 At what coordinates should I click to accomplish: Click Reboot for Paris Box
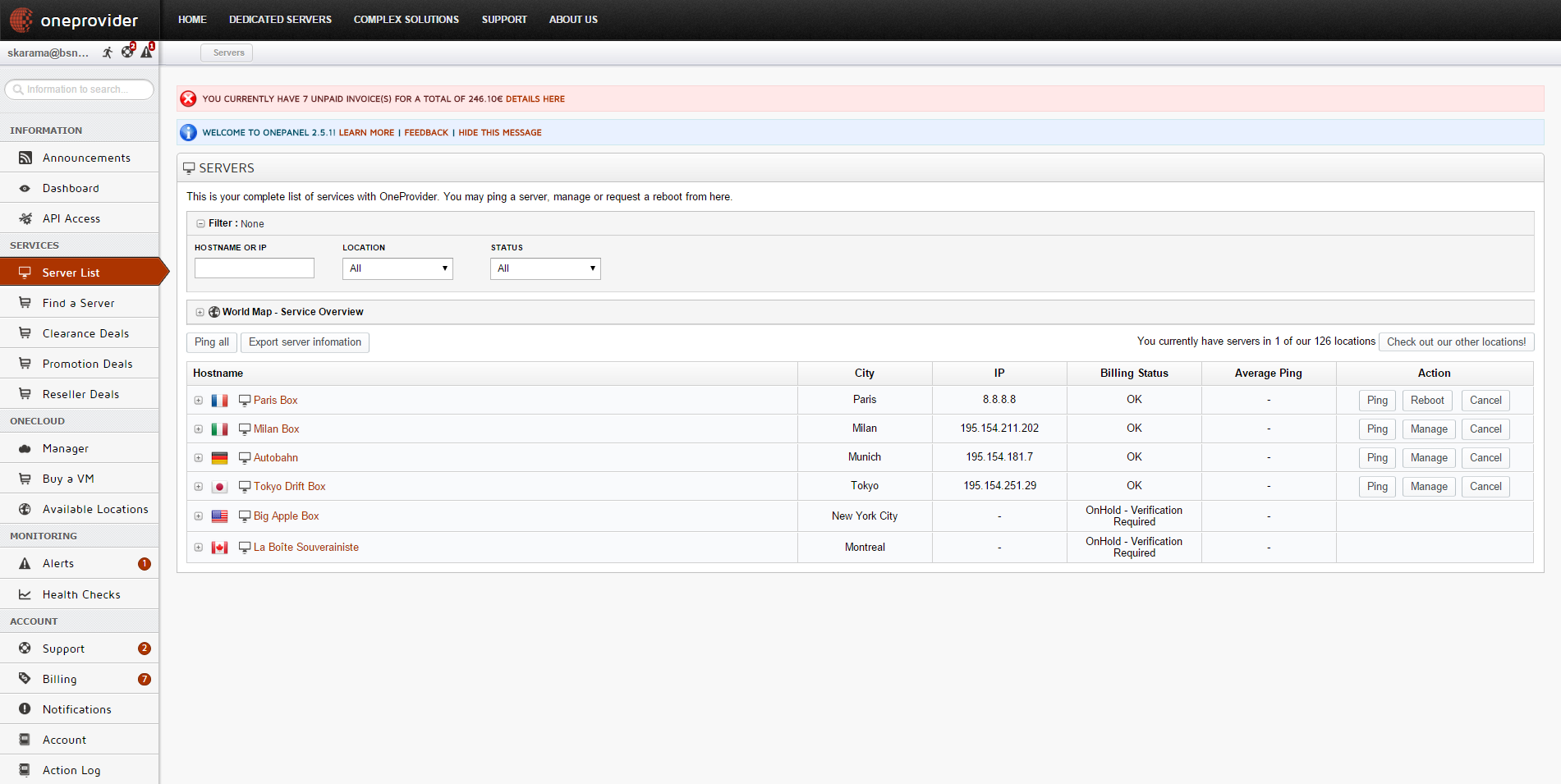tap(1427, 401)
